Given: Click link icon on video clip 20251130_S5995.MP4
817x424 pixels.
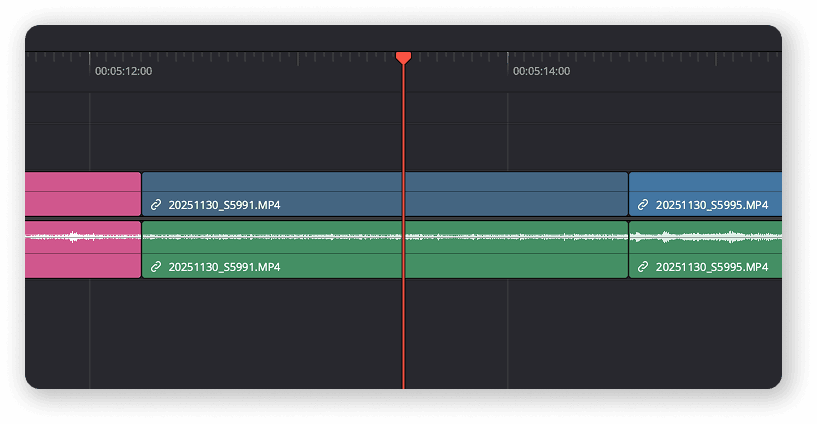Looking at the screenshot, I should [643, 205].
